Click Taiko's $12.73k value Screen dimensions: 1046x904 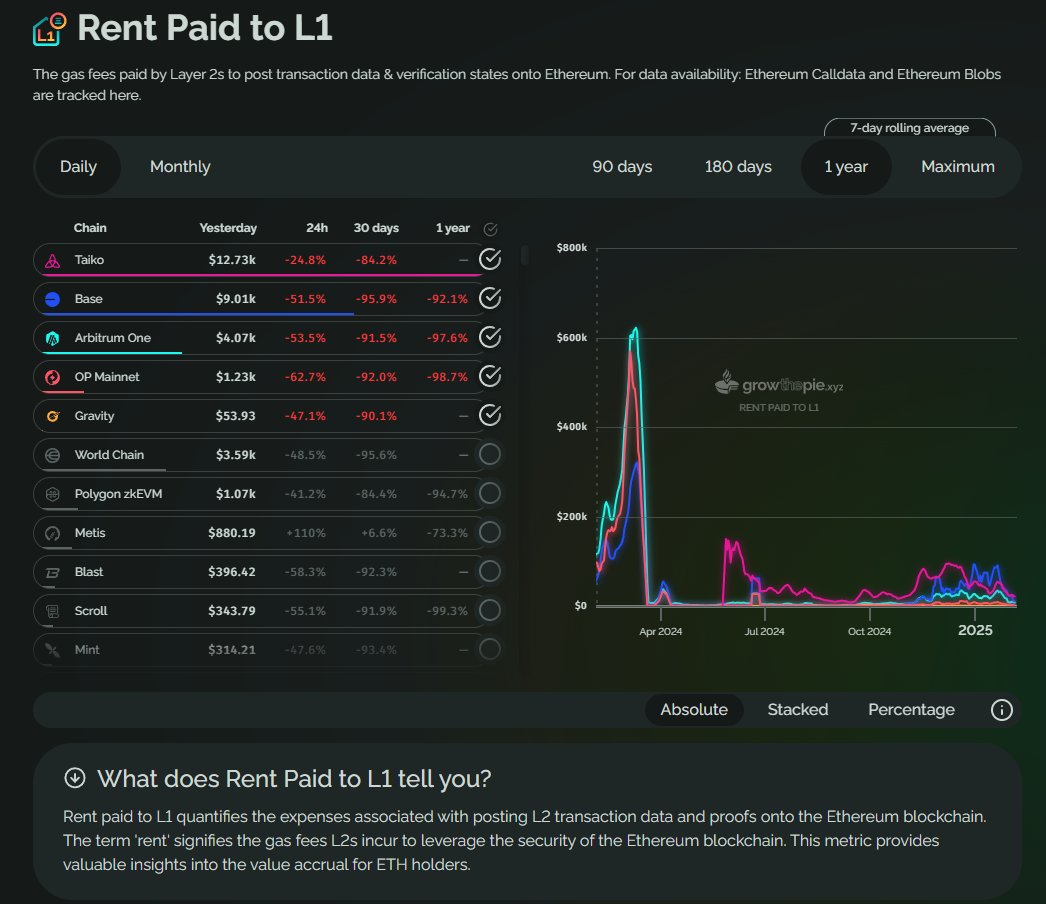(232, 260)
